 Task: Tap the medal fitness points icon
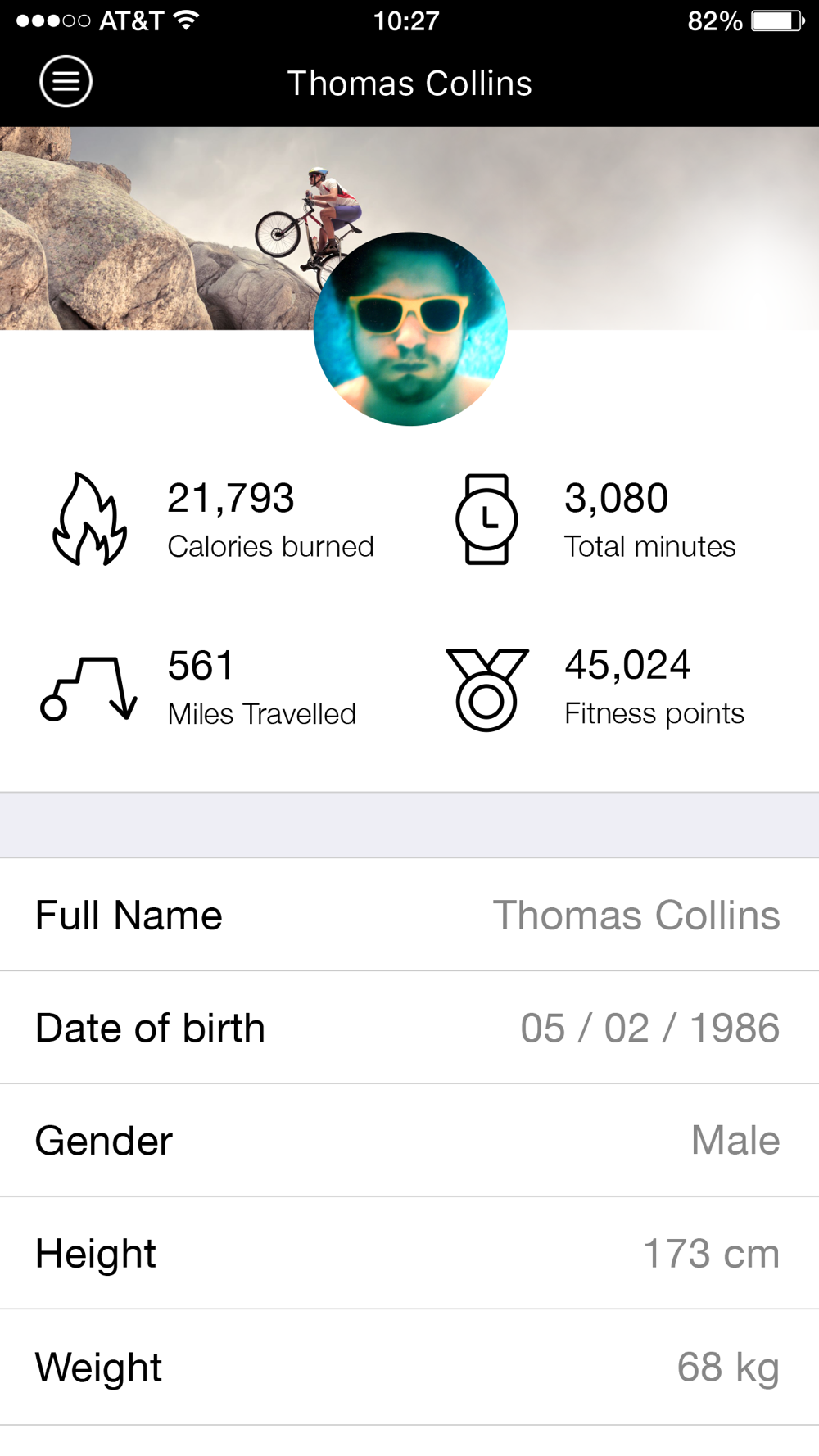coord(486,689)
